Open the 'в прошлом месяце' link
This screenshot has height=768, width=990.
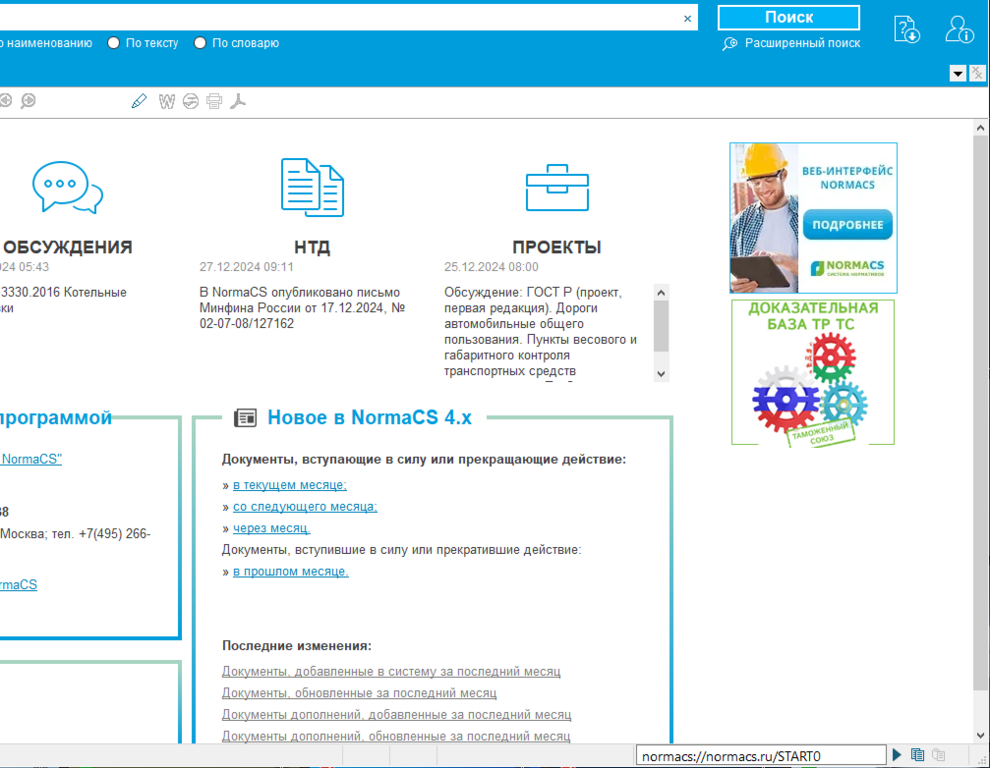click(x=290, y=571)
